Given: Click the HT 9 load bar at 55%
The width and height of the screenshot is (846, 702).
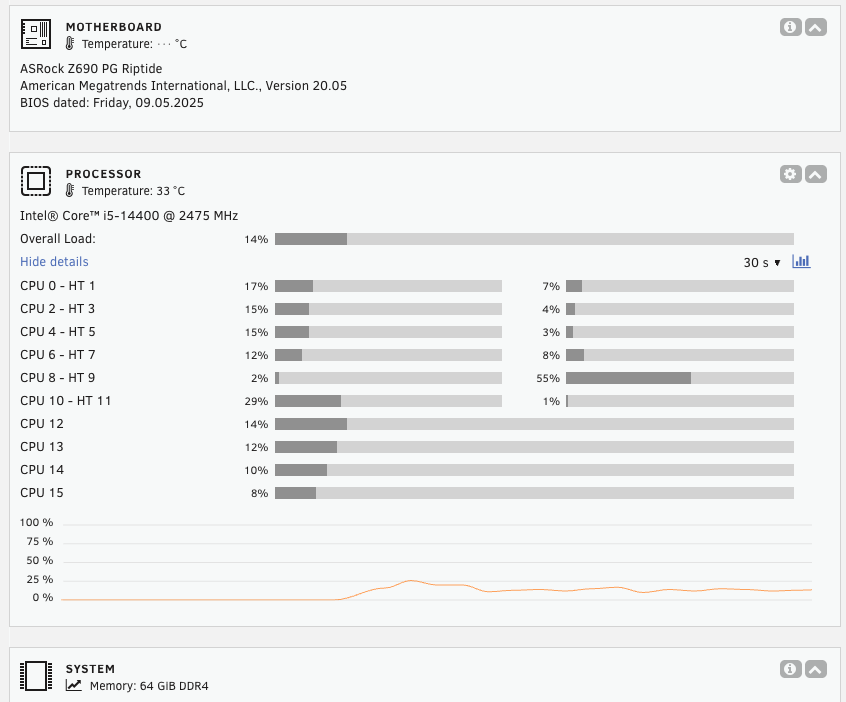Looking at the screenshot, I should (x=680, y=378).
